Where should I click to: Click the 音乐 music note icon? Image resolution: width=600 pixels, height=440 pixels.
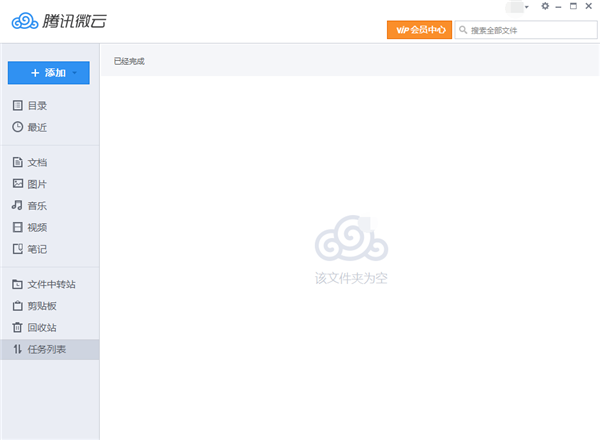pyautogui.click(x=17, y=205)
